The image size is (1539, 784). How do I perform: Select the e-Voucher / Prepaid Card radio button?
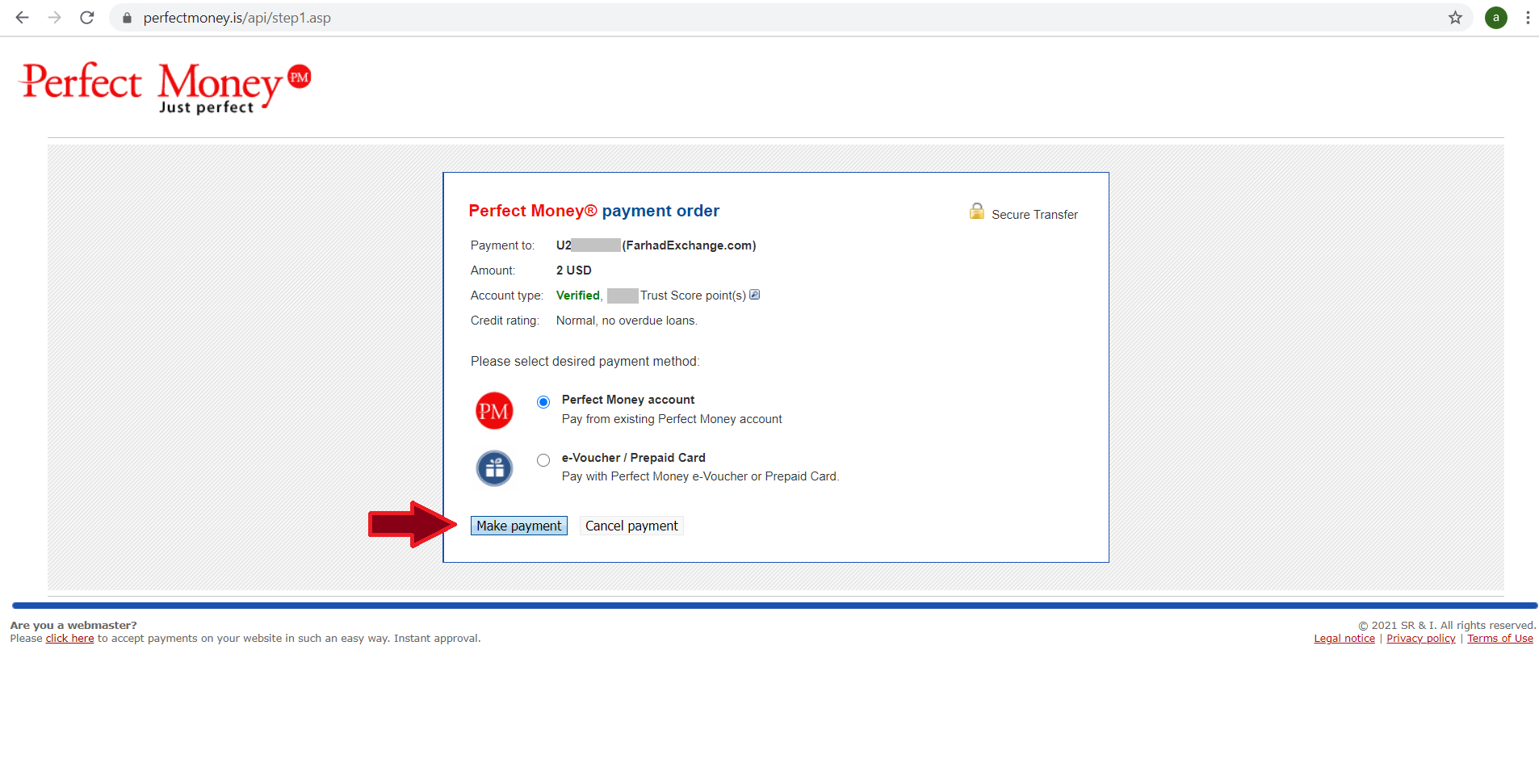pyautogui.click(x=543, y=460)
